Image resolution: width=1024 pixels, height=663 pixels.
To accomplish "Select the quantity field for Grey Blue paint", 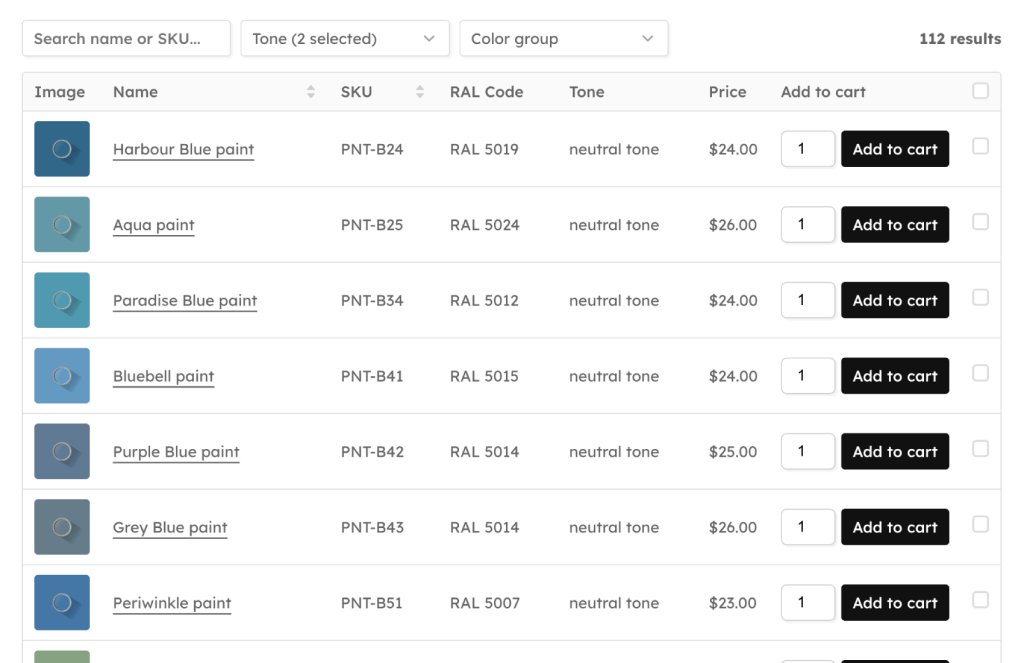I will coord(807,527).
